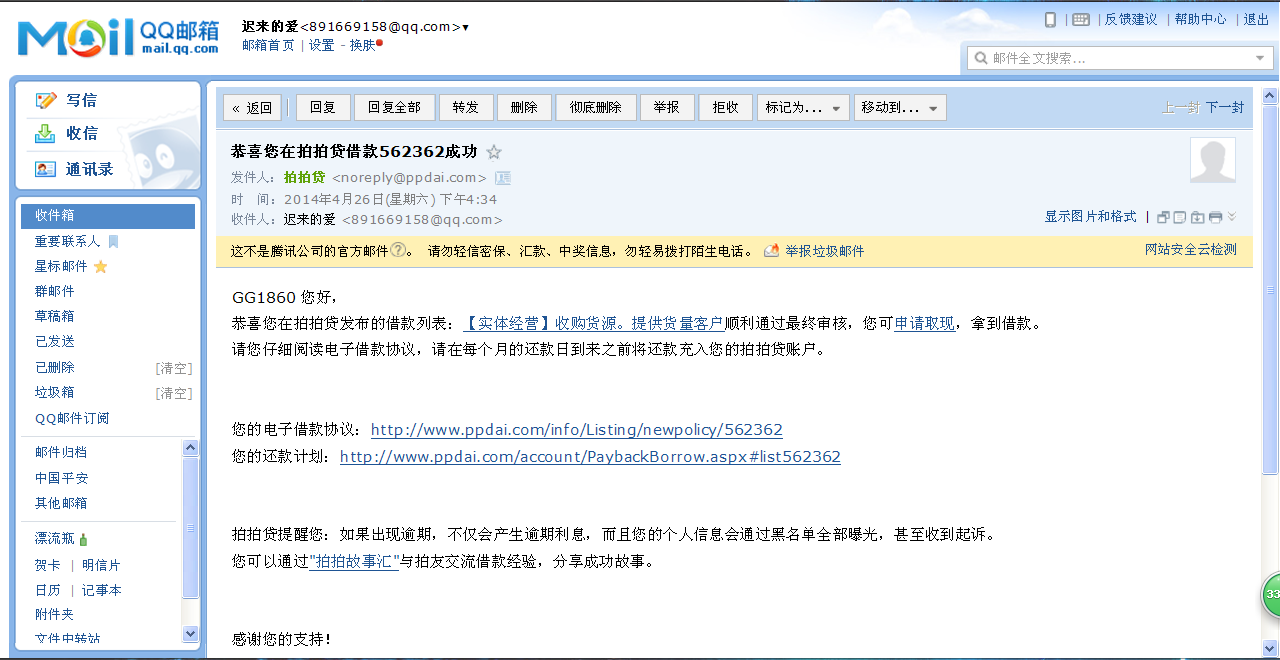Click the contacts card icon in sidebar
Viewport: 1280px width, 660px height.
pyautogui.click(x=46, y=169)
